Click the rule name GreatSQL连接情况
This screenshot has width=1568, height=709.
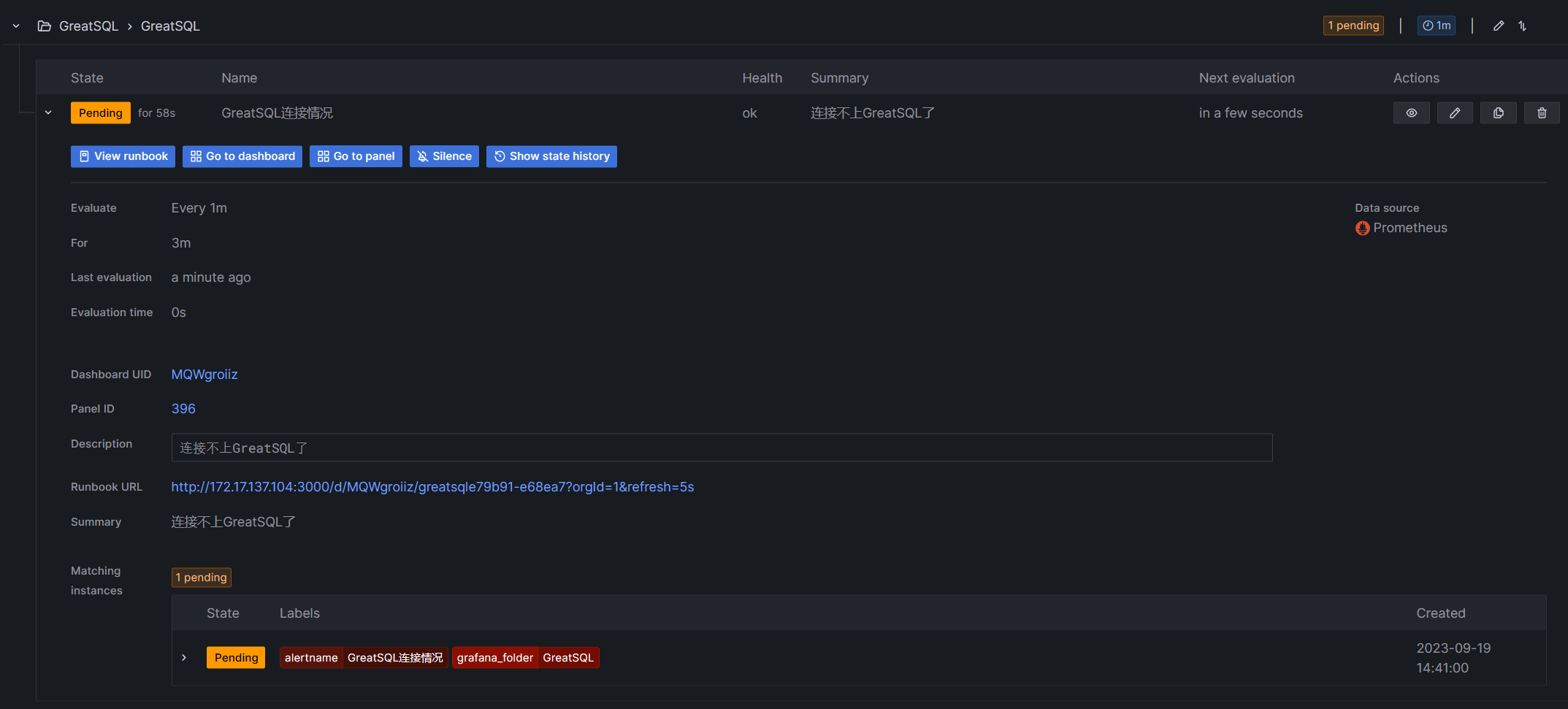click(278, 113)
